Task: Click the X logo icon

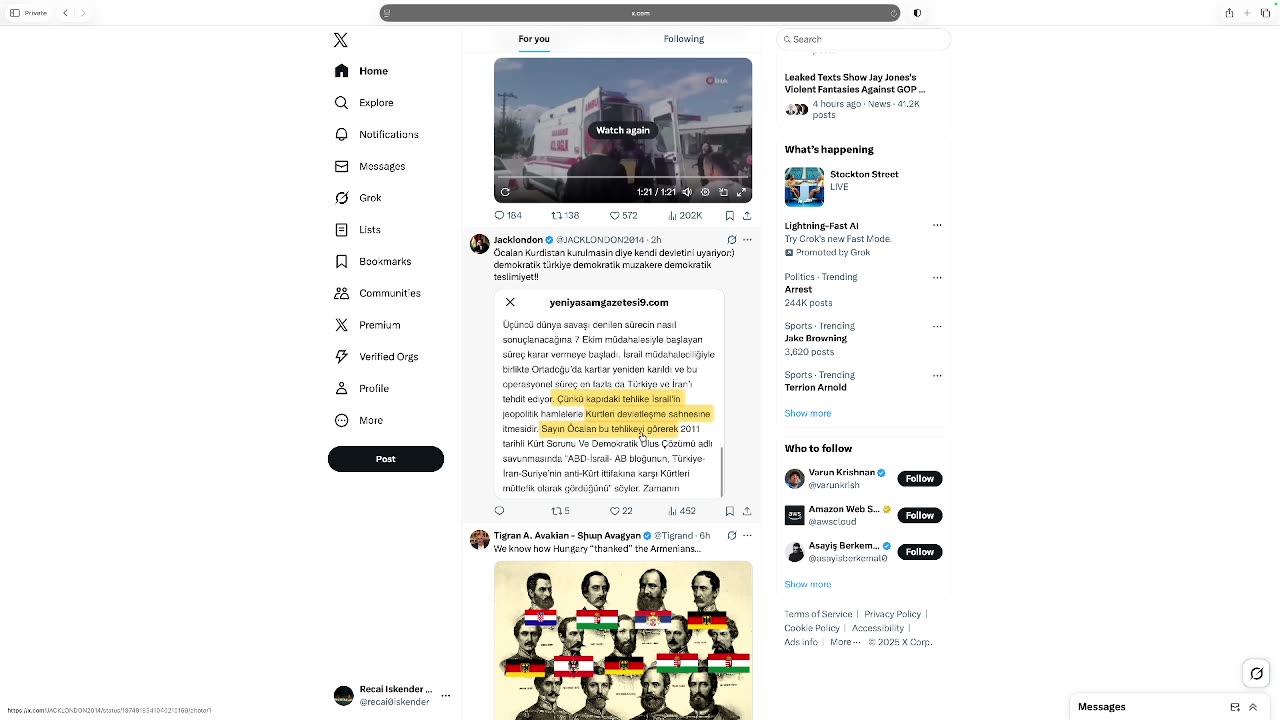Action: (341, 40)
